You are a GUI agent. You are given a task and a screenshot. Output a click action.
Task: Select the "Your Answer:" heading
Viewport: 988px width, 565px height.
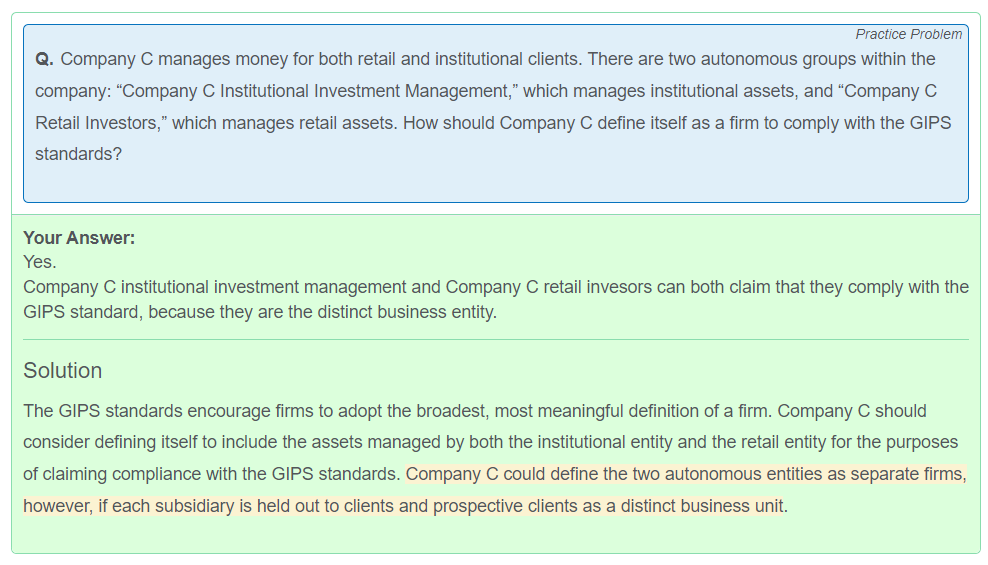click(79, 237)
